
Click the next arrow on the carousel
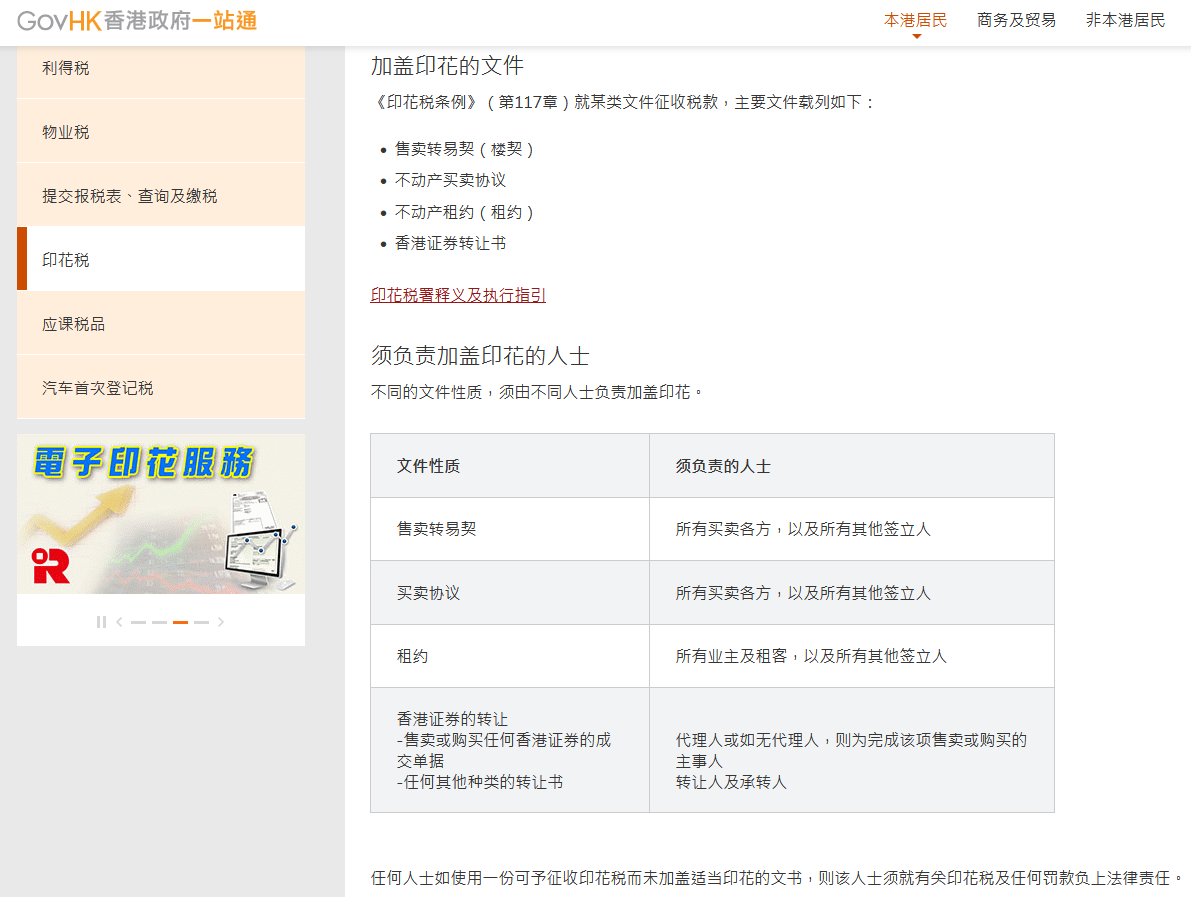point(221,621)
